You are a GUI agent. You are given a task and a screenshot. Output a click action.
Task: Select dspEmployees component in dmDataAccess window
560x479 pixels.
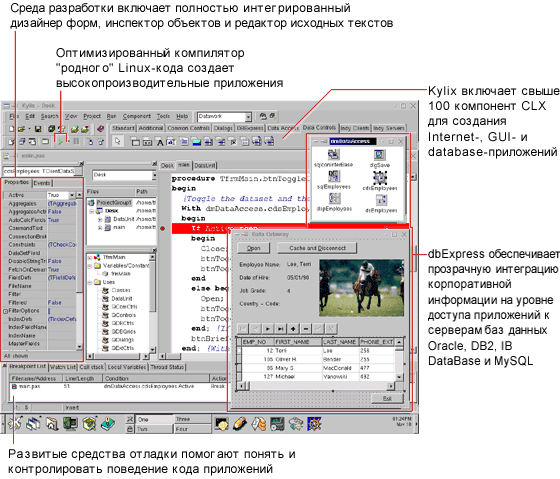click(334, 202)
